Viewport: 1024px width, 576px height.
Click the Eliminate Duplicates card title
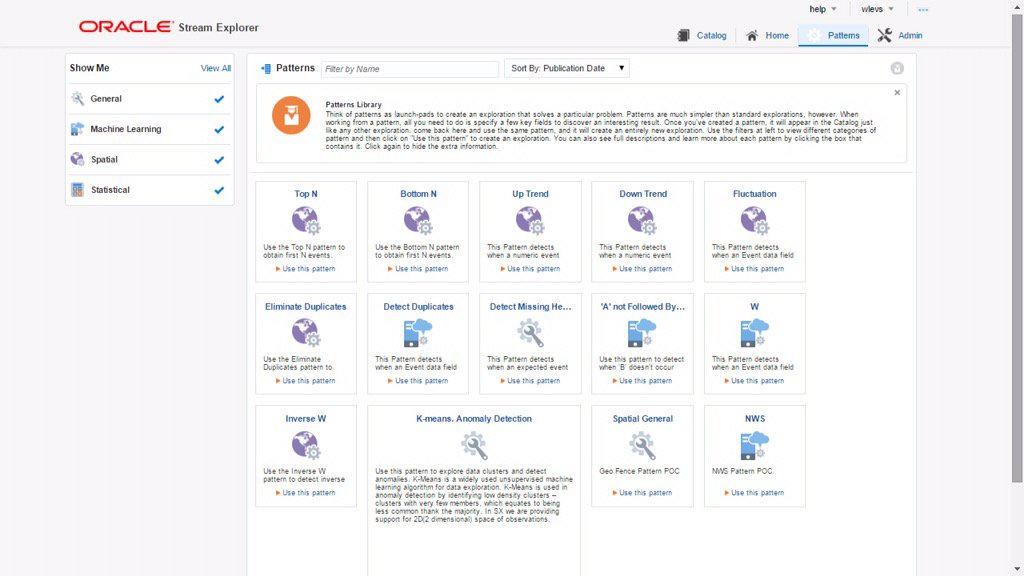[x=306, y=306]
